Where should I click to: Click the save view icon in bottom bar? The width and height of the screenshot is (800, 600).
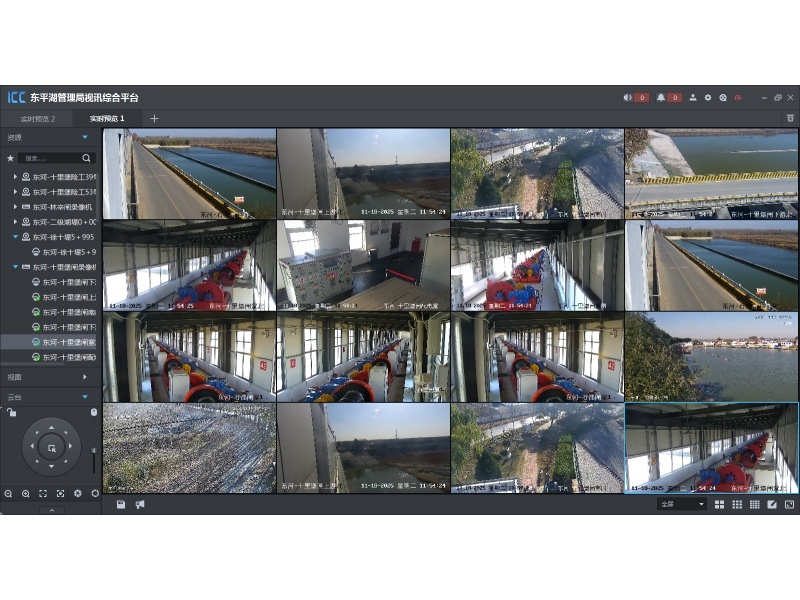pos(121,504)
